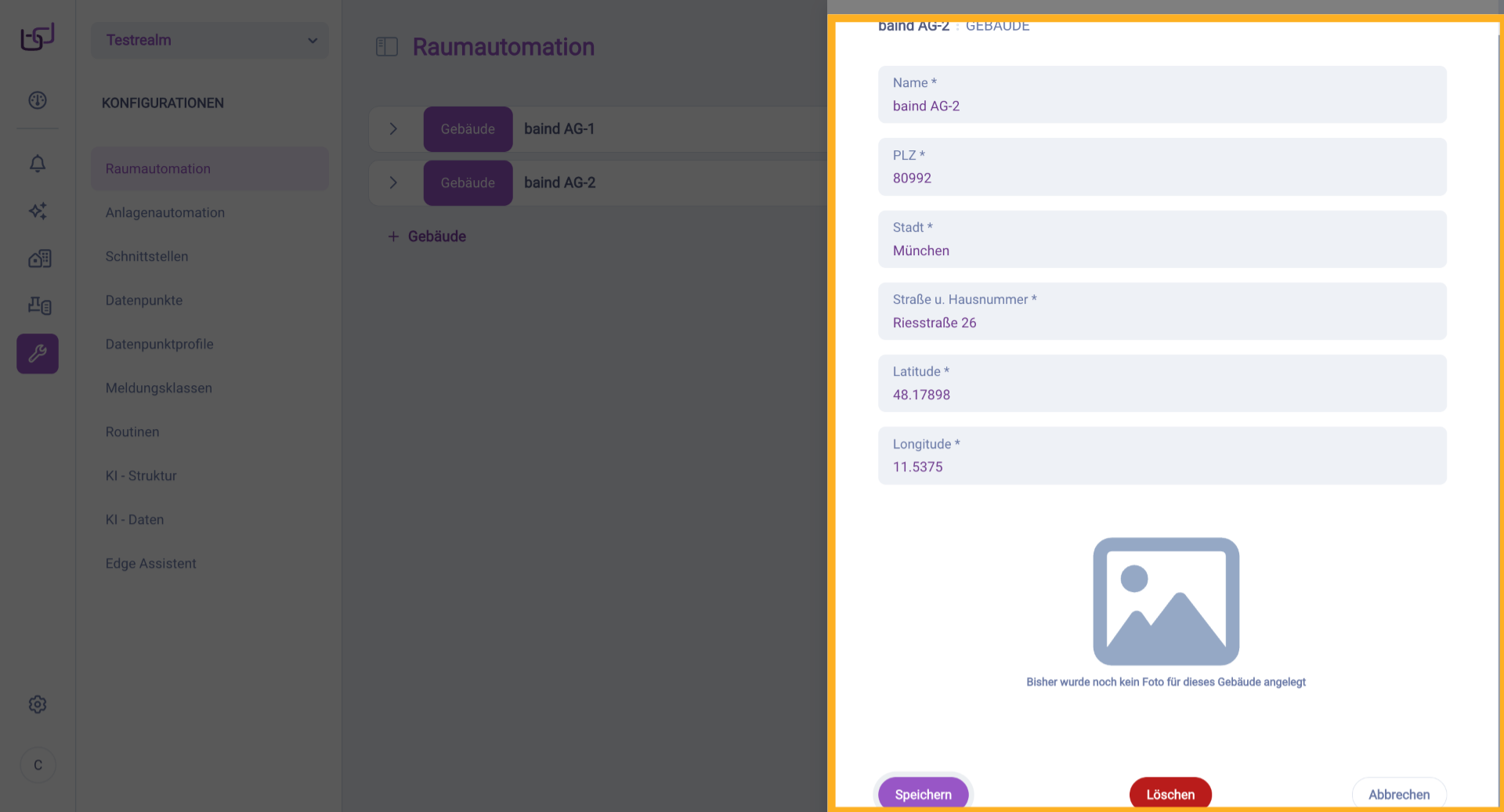Screen dimensions: 1504x812
Task: Select the wrench configuration icon
Action: (38, 354)
